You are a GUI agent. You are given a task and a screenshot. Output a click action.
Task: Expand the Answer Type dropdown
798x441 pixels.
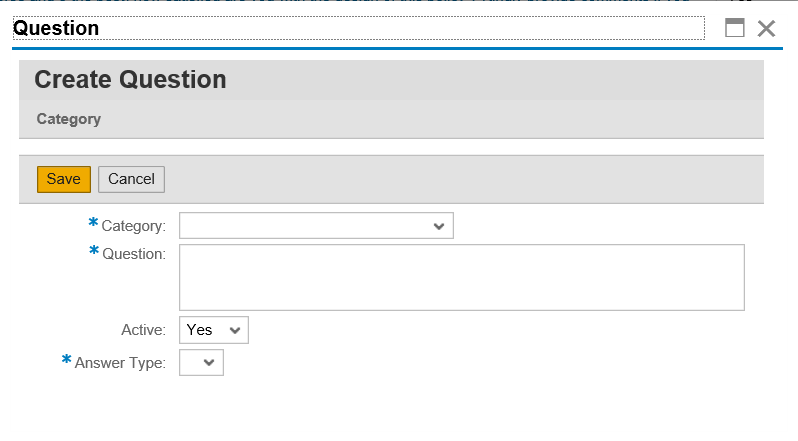point(201,363)
